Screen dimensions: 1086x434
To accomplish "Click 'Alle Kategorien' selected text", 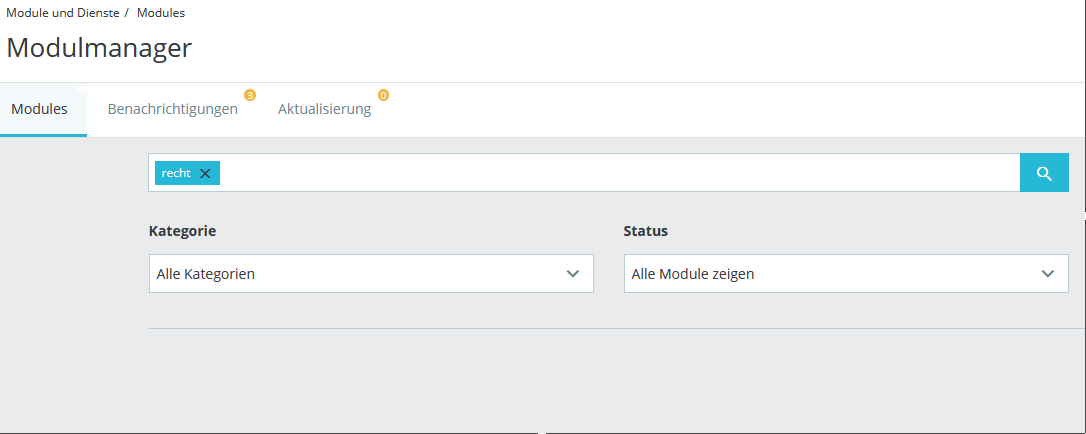I will coord(205,273).
